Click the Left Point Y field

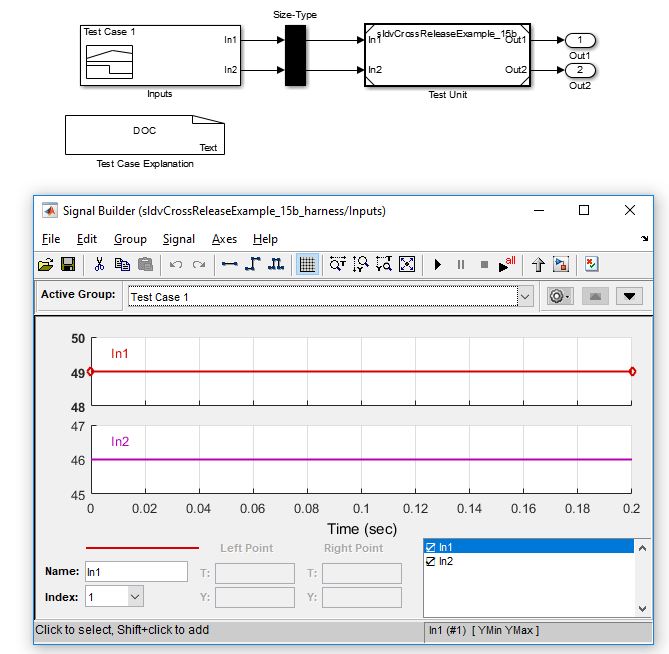(x=255, y=597)
